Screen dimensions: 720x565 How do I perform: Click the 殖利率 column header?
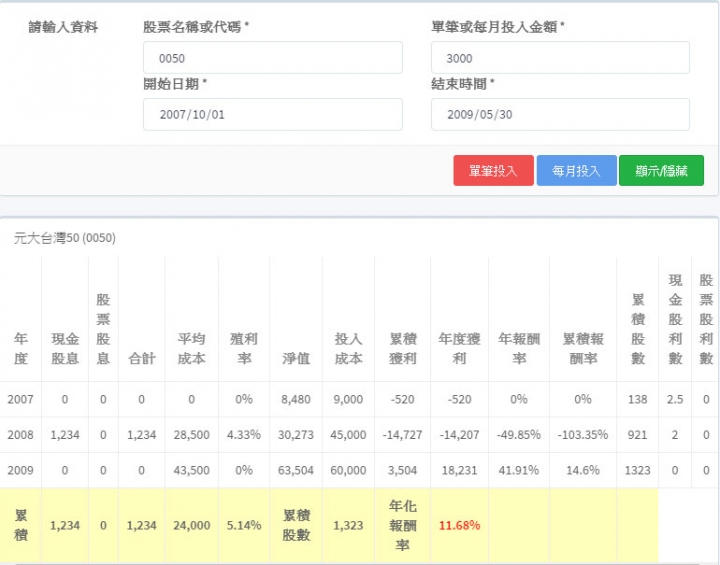click(244, 349)
